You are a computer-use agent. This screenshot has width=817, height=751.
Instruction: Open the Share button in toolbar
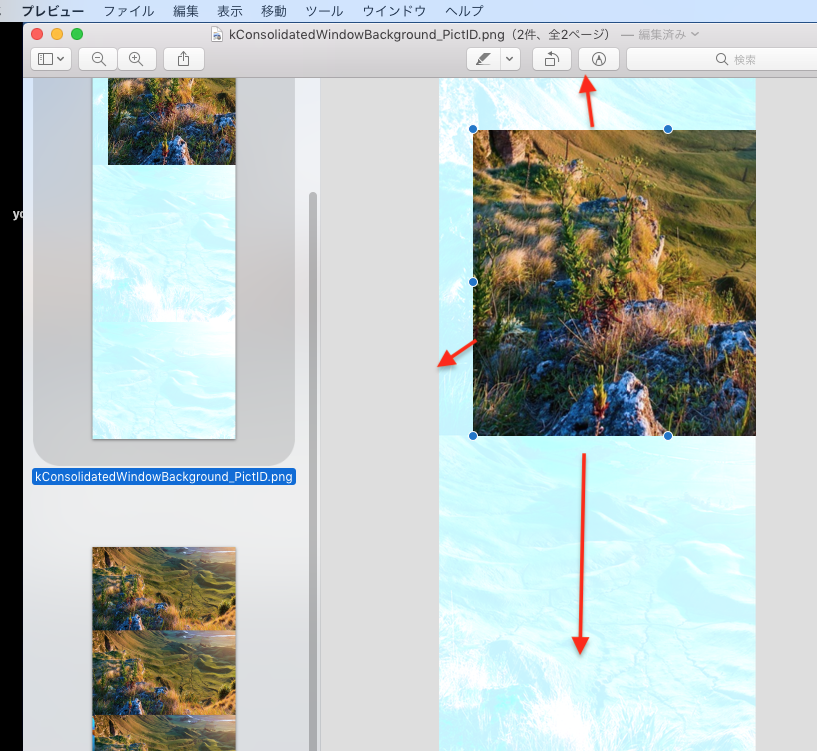coord(183,59)
